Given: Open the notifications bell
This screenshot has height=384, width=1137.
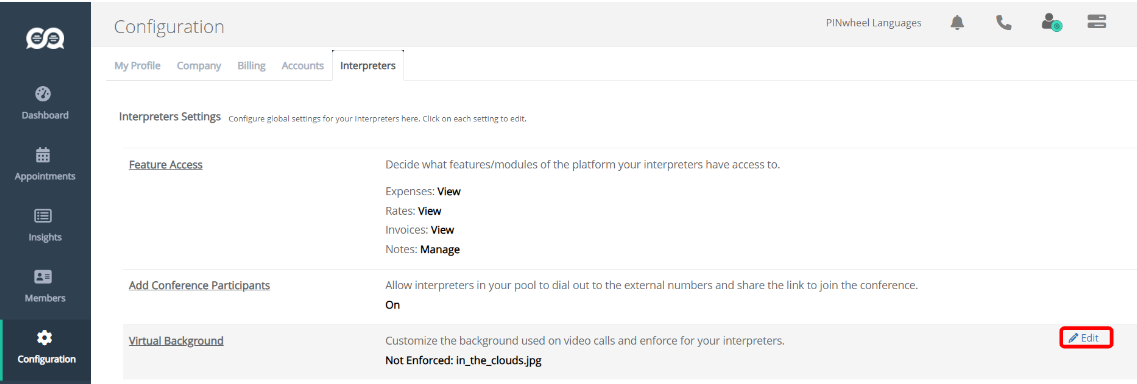Looking at the screenshot, I should (x=957, y=23).
